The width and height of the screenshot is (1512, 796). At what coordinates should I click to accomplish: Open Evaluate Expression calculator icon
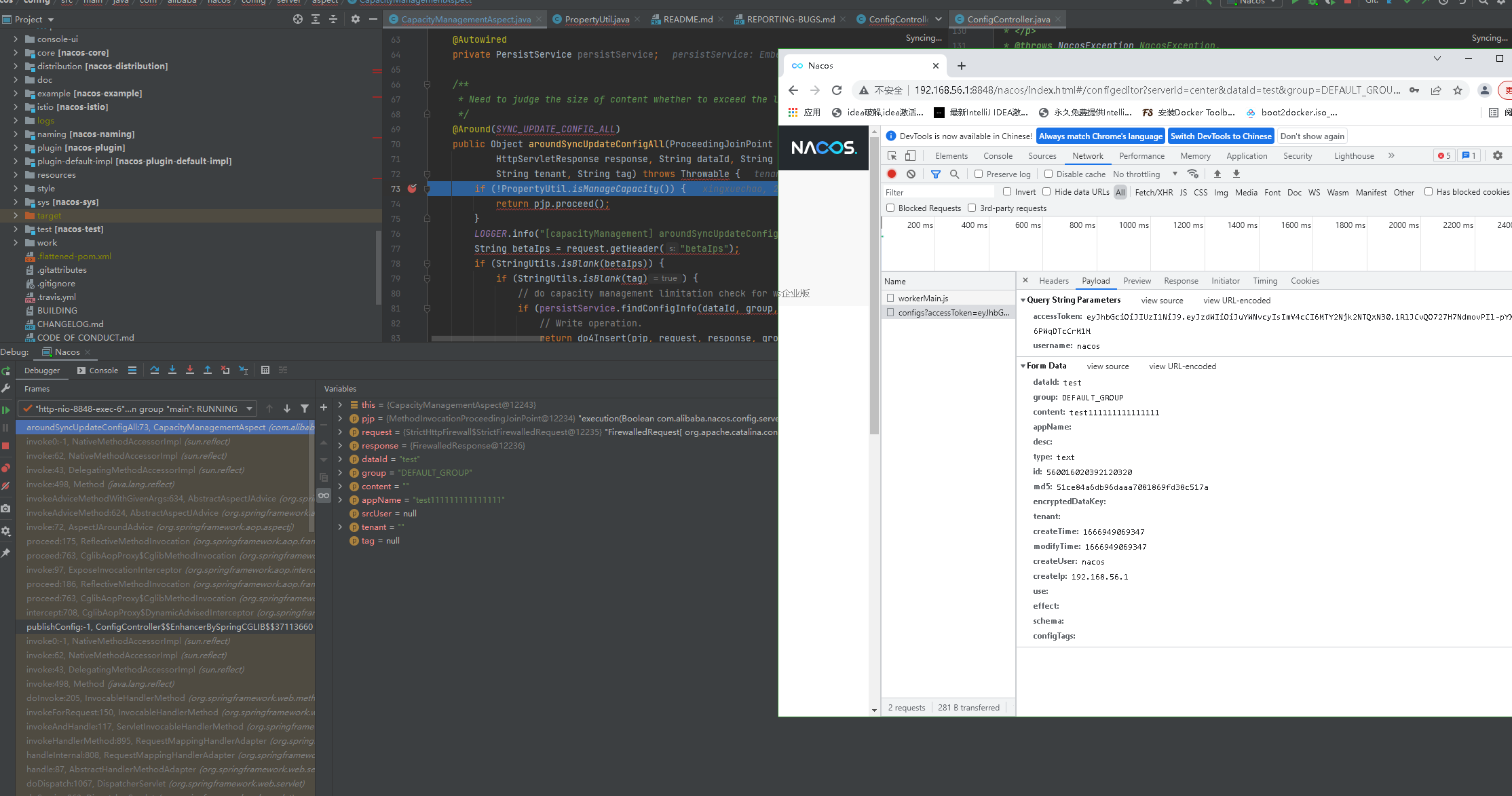pos(265,370)
